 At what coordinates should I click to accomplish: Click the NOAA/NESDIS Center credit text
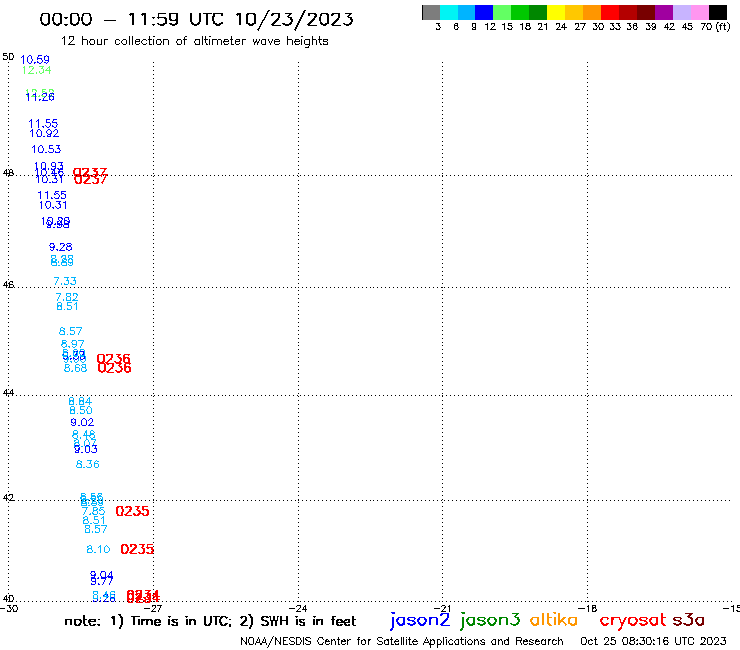[x=402, y=641]
